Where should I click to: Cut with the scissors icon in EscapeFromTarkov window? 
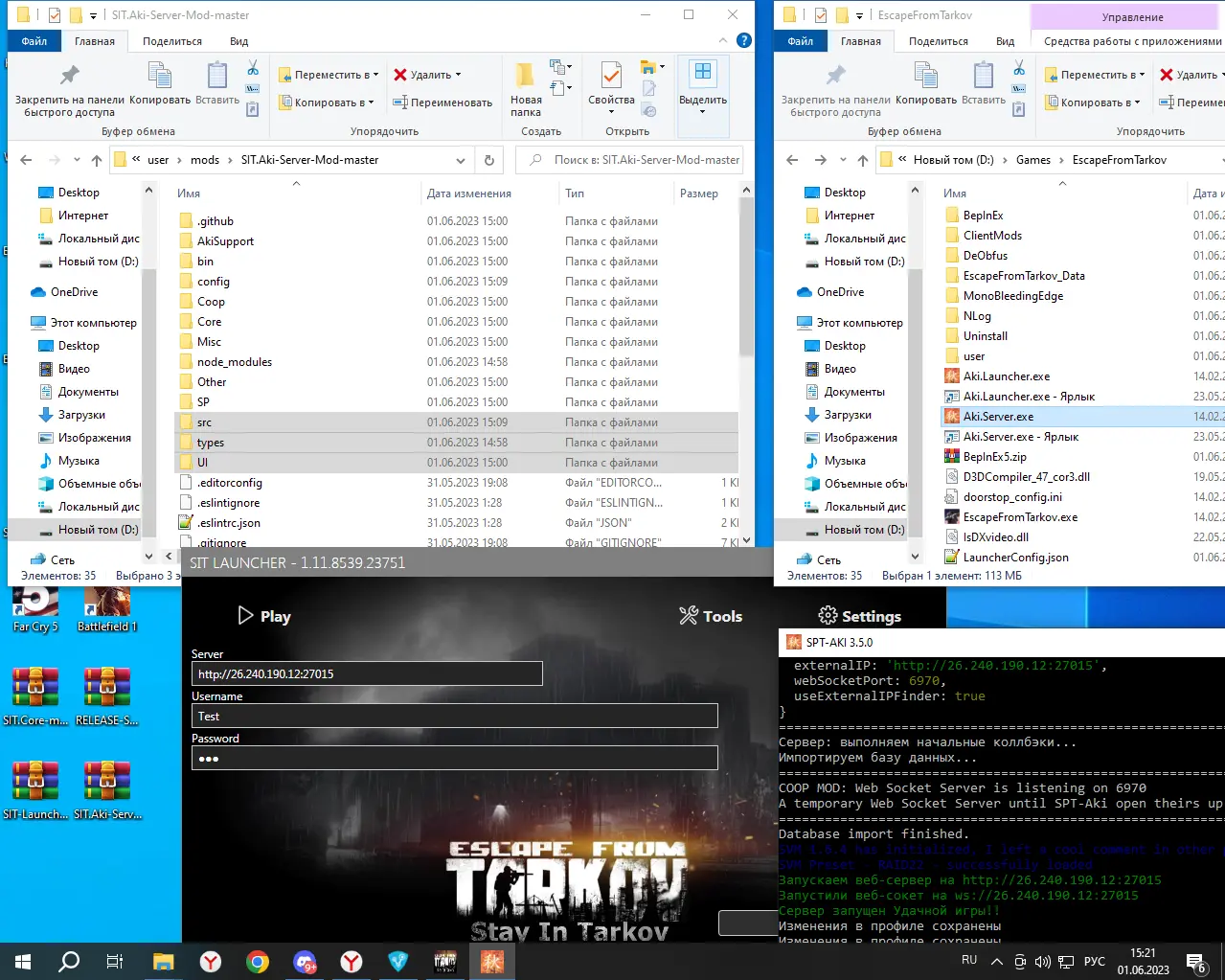(x=1019, y=68)
